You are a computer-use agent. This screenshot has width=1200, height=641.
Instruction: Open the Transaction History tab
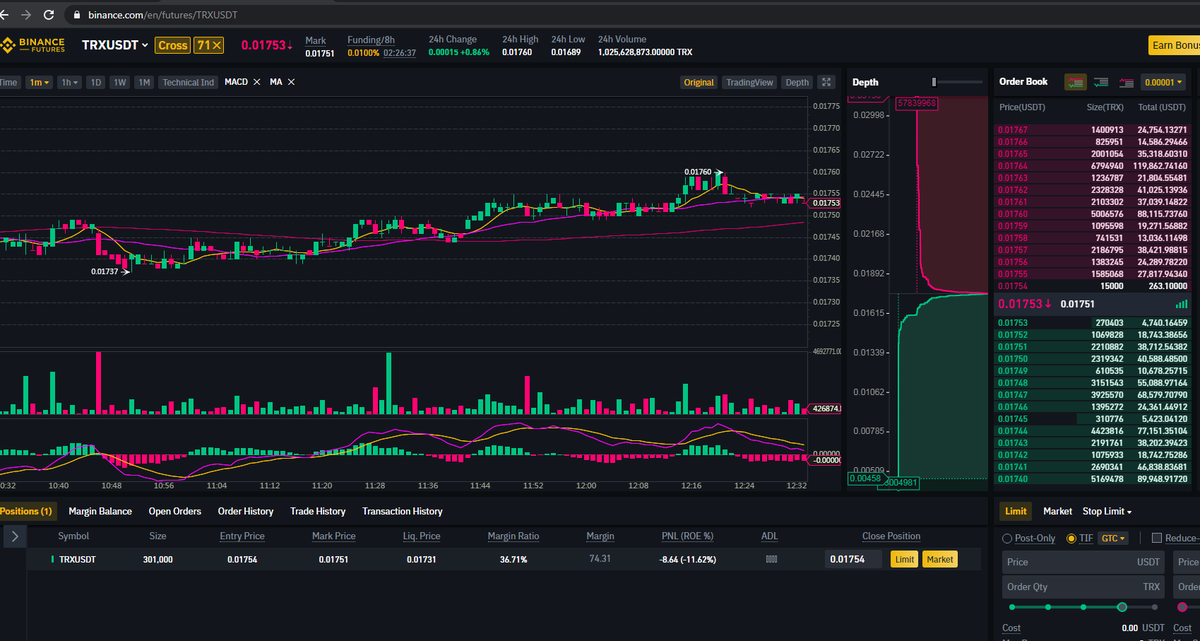402,511
